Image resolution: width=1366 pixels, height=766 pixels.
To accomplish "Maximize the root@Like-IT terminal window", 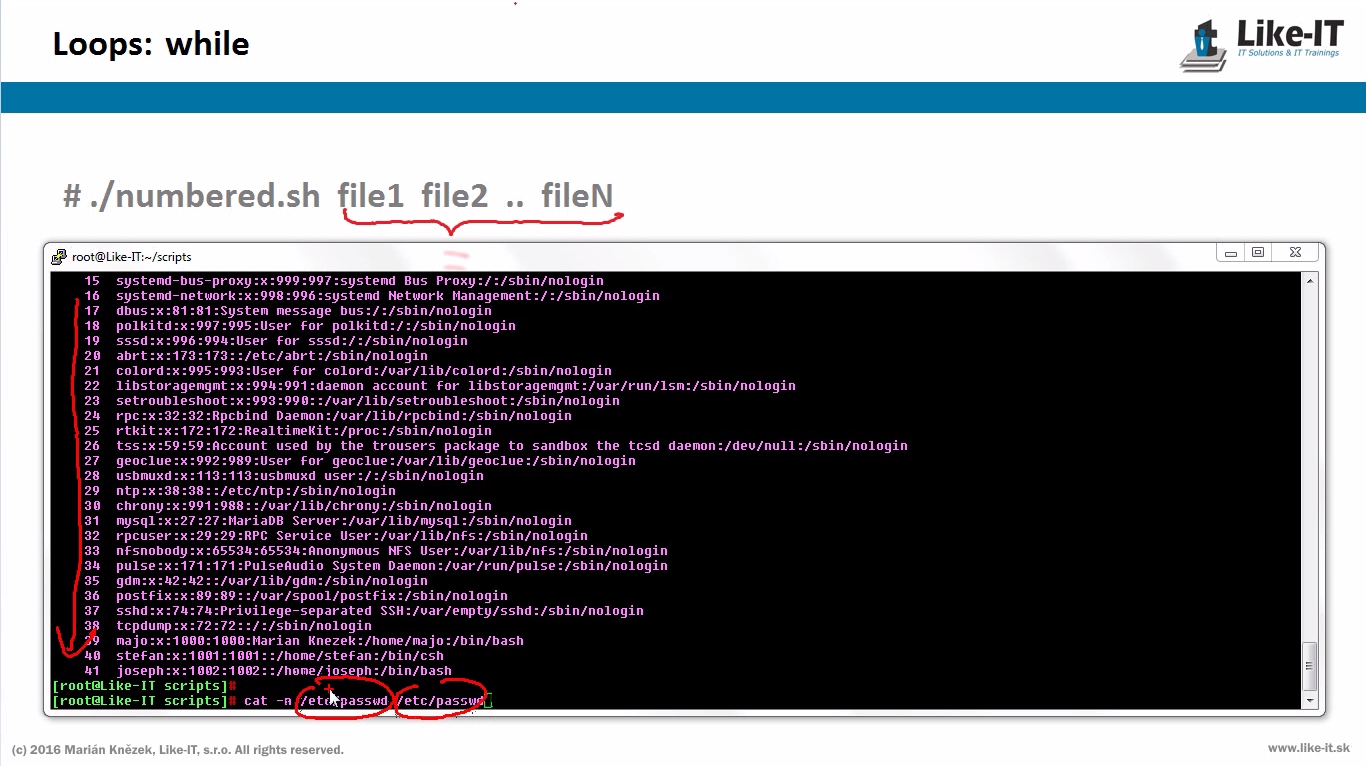I will pos(1258,254).
